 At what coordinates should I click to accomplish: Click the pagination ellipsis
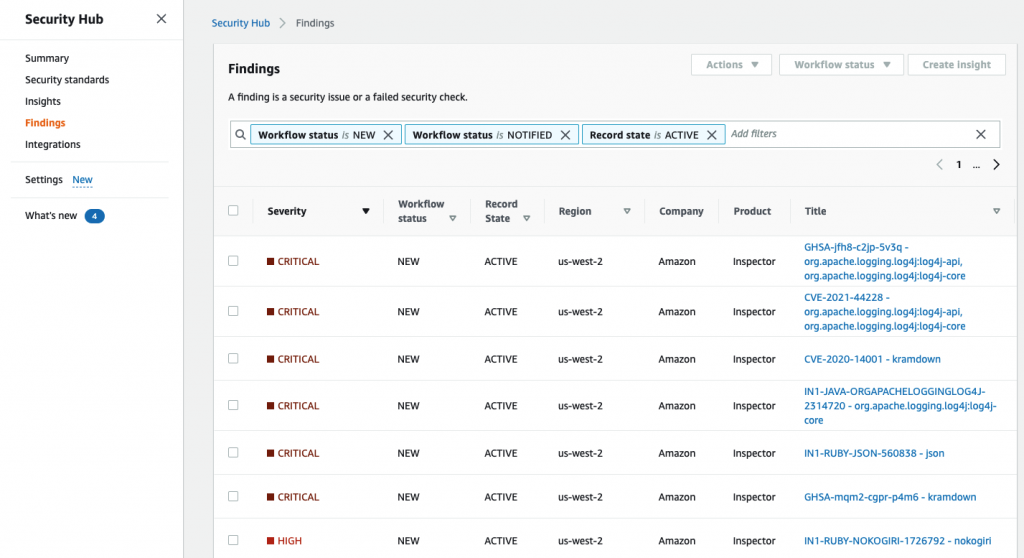pos(976,165)
